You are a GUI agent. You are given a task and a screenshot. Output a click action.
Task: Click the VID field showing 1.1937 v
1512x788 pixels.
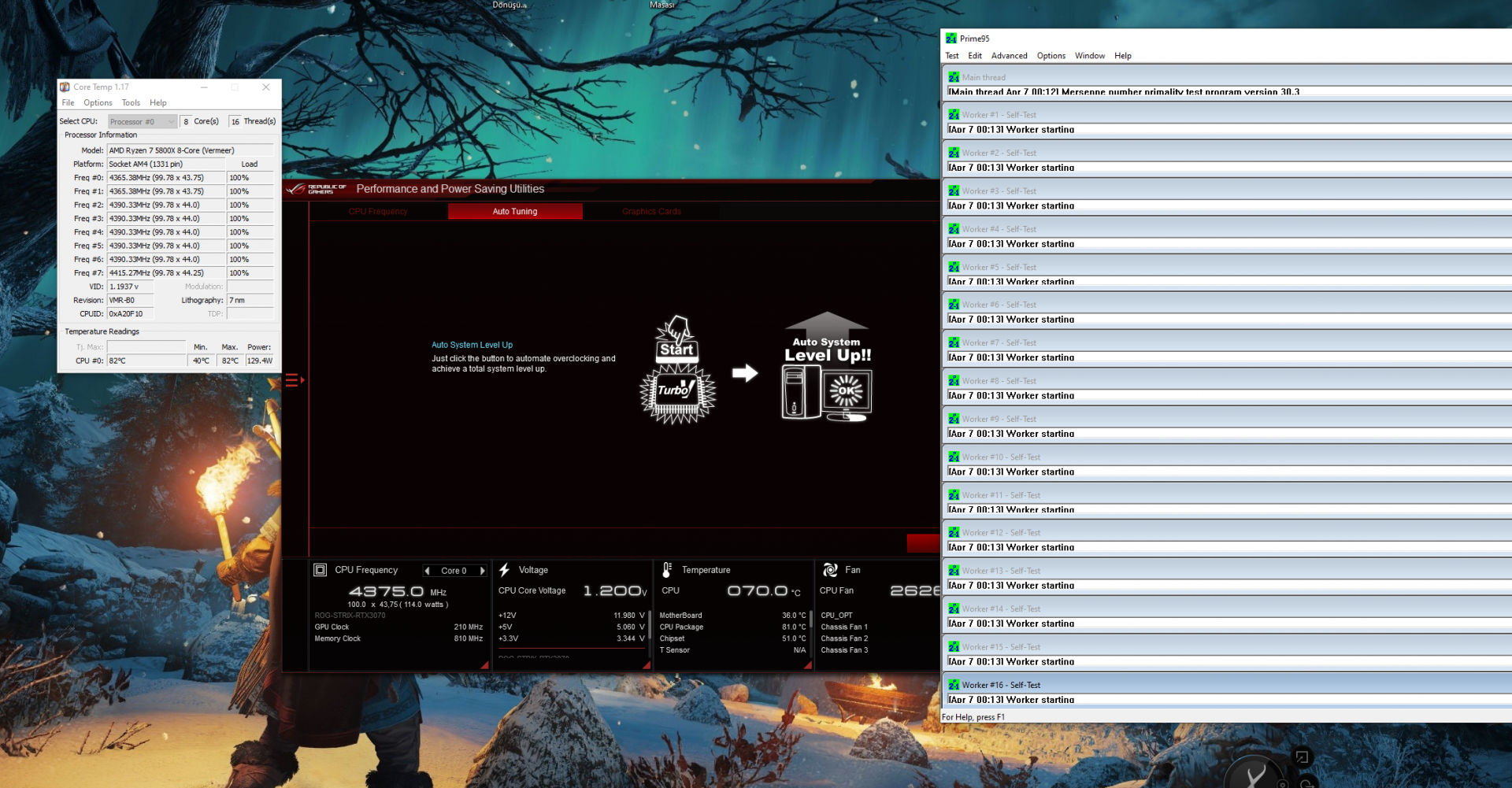pos(130,287)
